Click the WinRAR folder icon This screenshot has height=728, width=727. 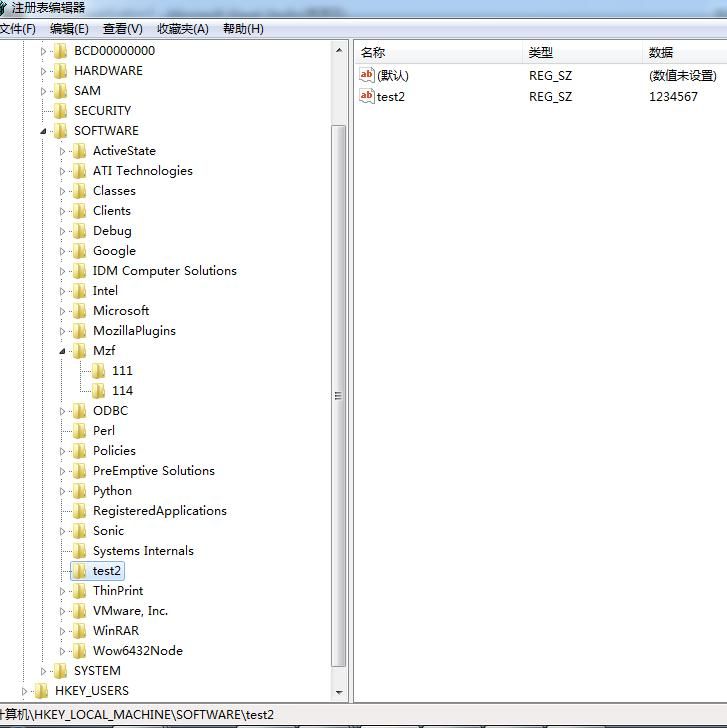tap(80, 630)
